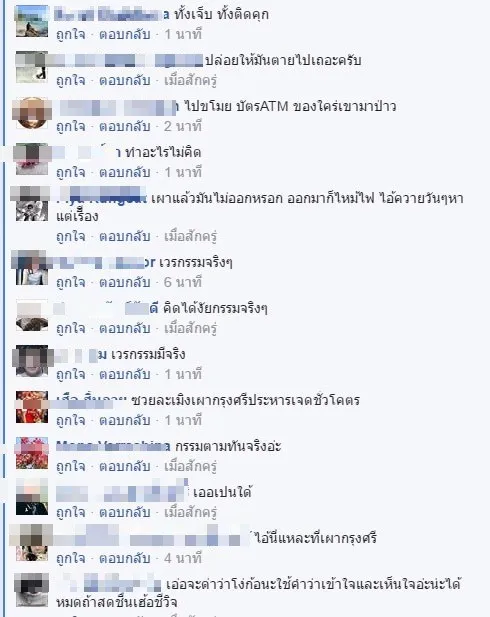The width and height of the screenshot is (490, 617).
Task: Reply to comment starting 'เผาแล้วมันไม่ออกหรอก'
Action: (124, 237)
